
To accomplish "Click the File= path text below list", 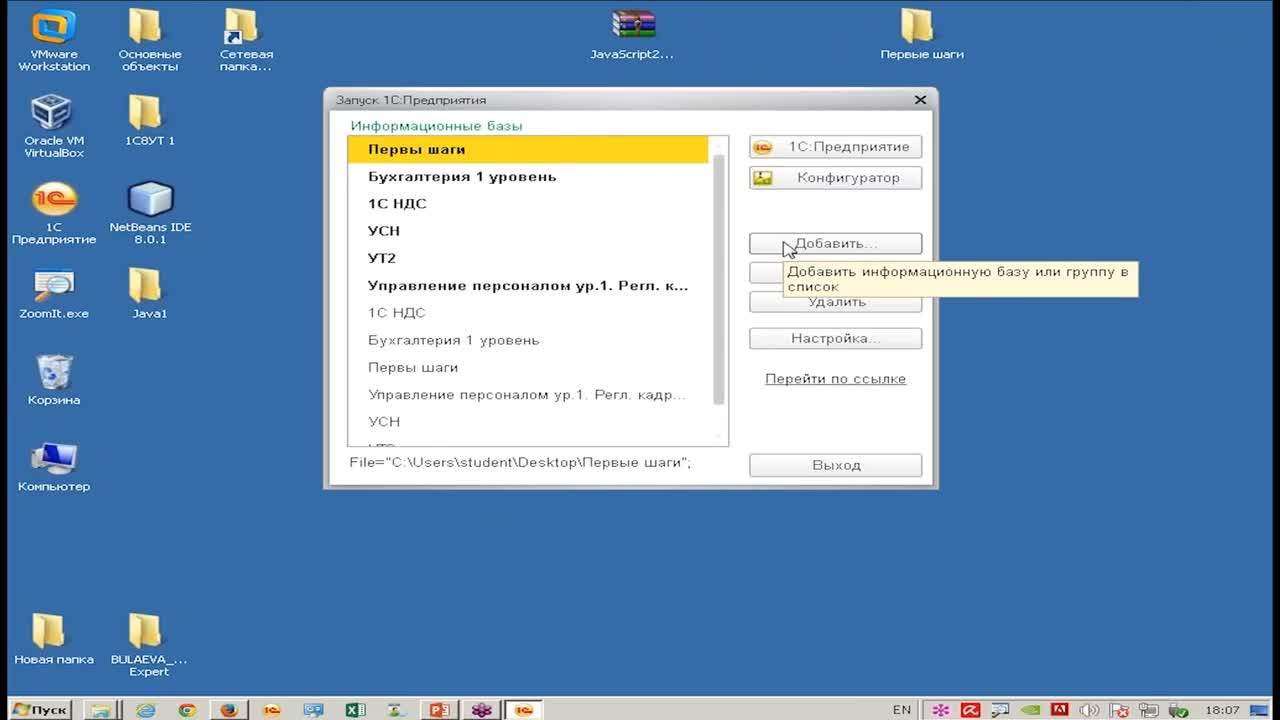I will coord(520,463).
